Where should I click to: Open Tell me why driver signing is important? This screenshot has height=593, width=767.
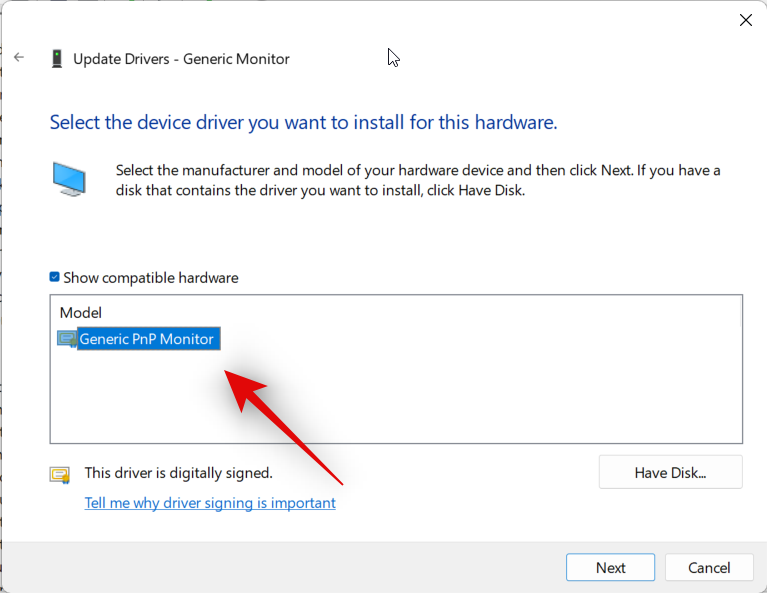210,502
